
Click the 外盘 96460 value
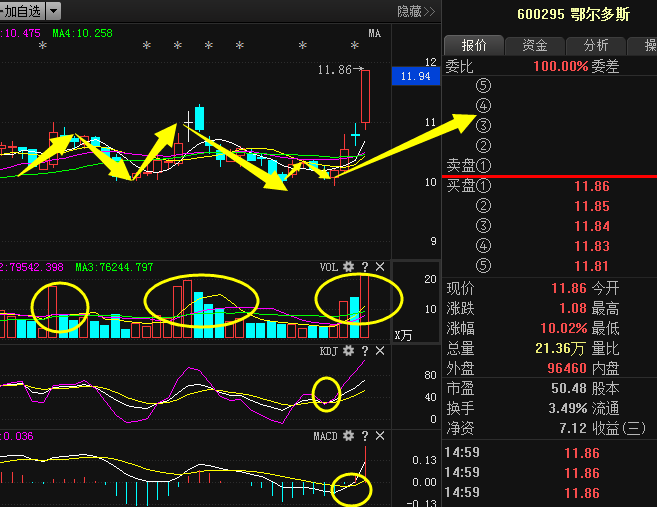567,368
